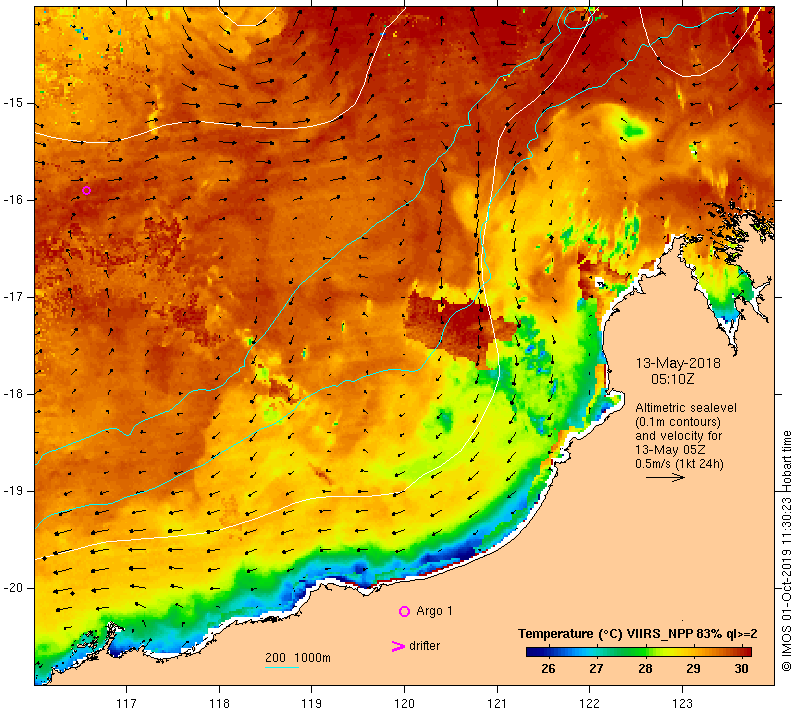Screen dimensions: 800x710
Task: Click the '(0.1m contours)' text line
Action: [678, 422]
